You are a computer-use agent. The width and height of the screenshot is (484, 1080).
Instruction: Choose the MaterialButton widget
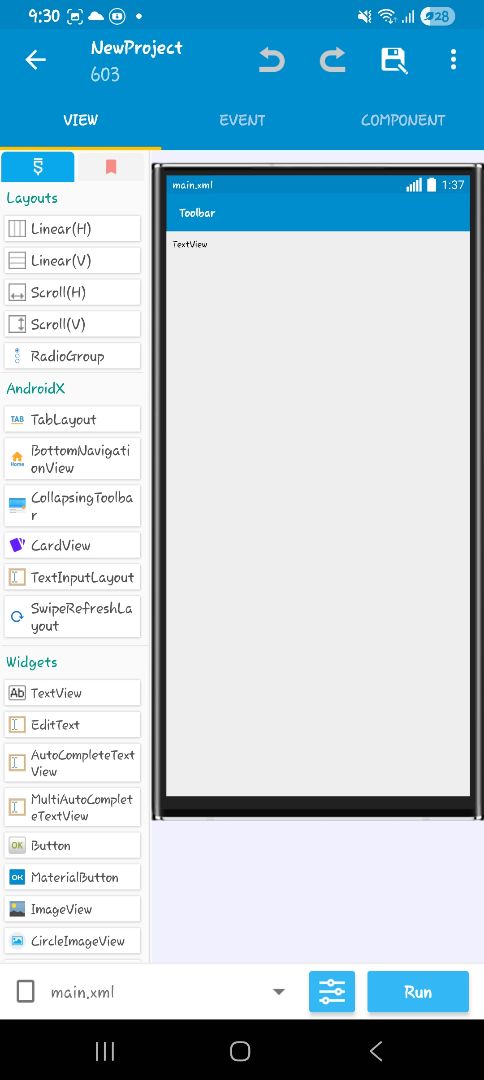point(72,878)
